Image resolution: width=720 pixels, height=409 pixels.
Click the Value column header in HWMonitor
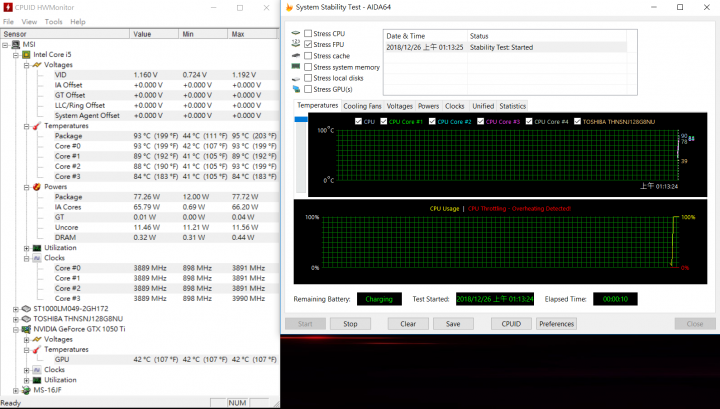(x=154, y=34)
